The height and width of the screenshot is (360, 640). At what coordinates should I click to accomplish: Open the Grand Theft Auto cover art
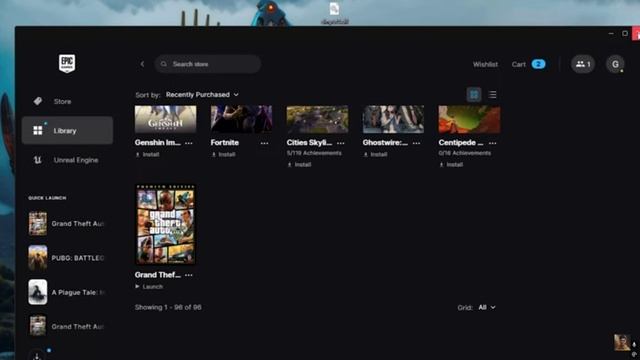(165, 224)
